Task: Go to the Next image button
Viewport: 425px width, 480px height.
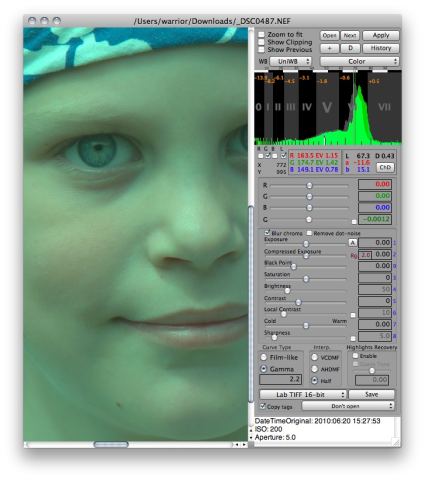Action: coord(350,35)
